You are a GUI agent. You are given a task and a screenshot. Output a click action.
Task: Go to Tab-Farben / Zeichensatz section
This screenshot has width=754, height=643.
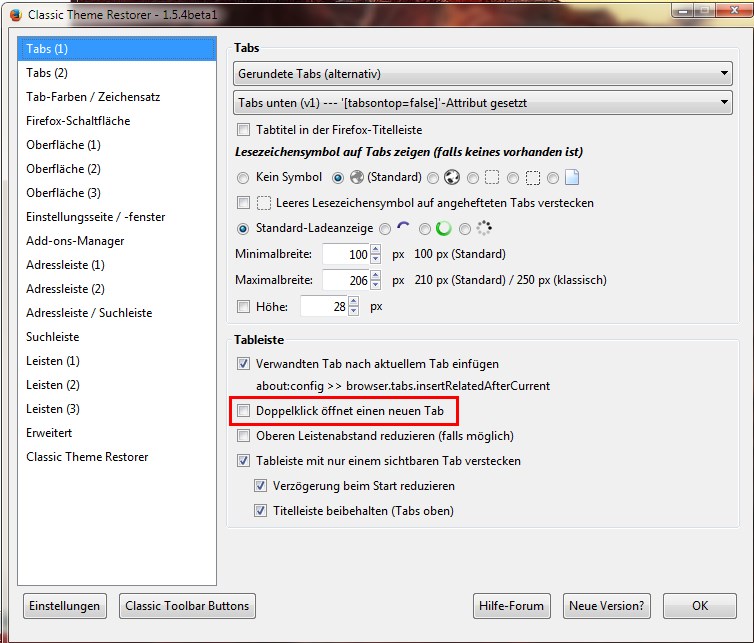click(x=117, y=97)
